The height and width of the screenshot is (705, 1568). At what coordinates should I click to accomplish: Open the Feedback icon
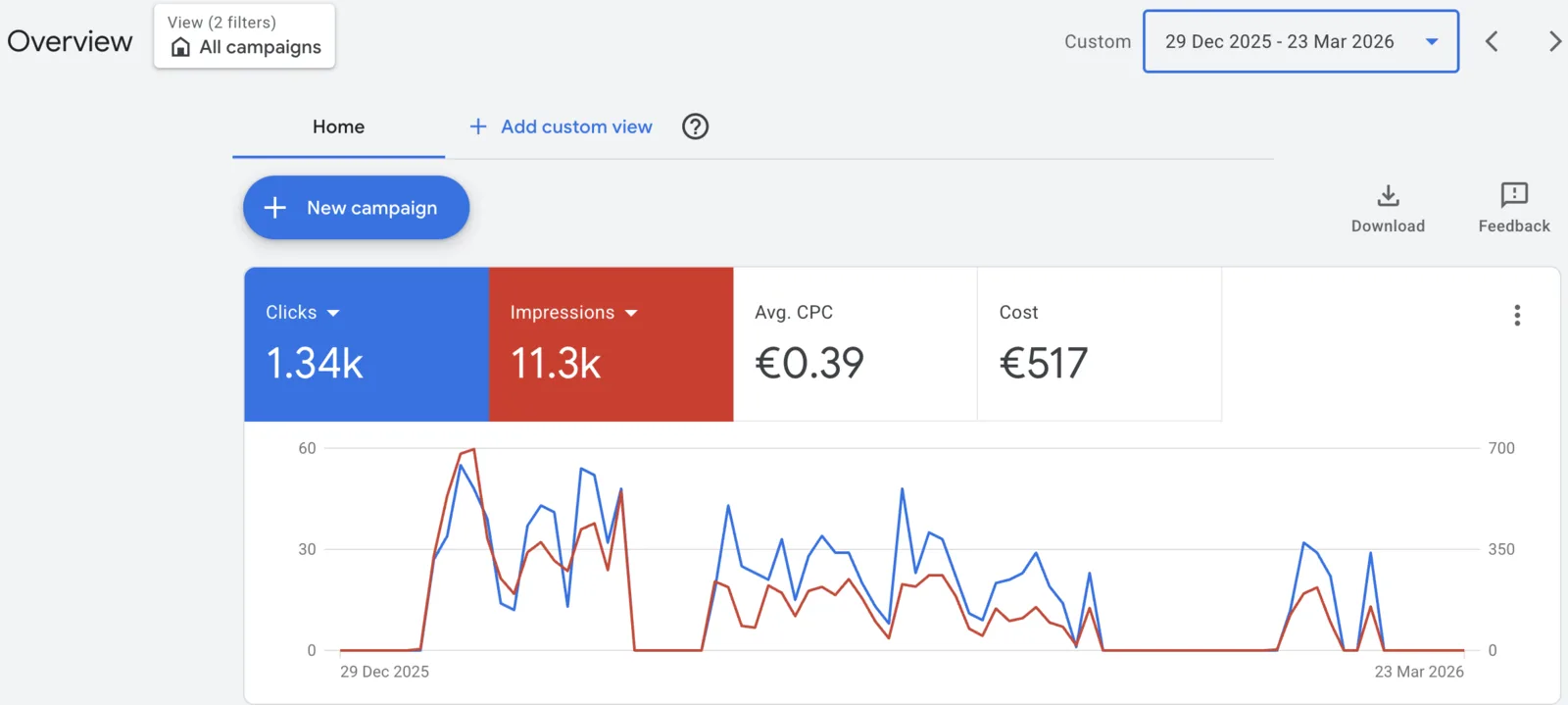coord(1514,194)
